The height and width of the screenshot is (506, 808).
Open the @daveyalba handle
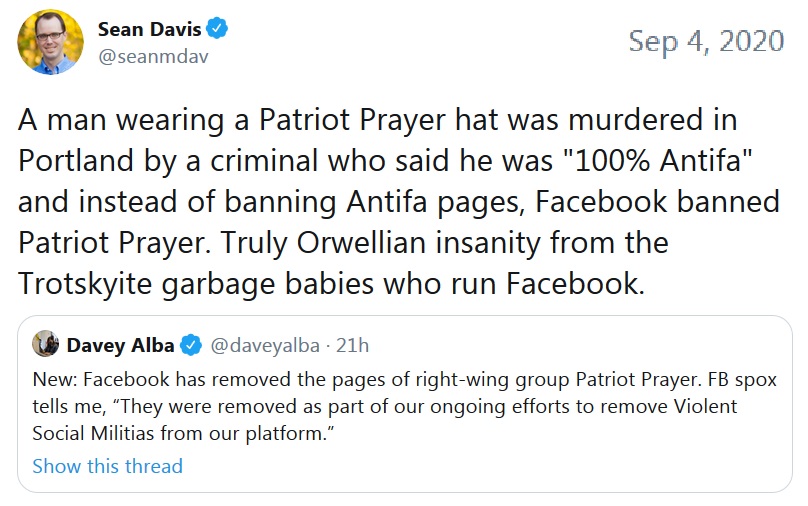pyautogui.click(x=265, y=345)
